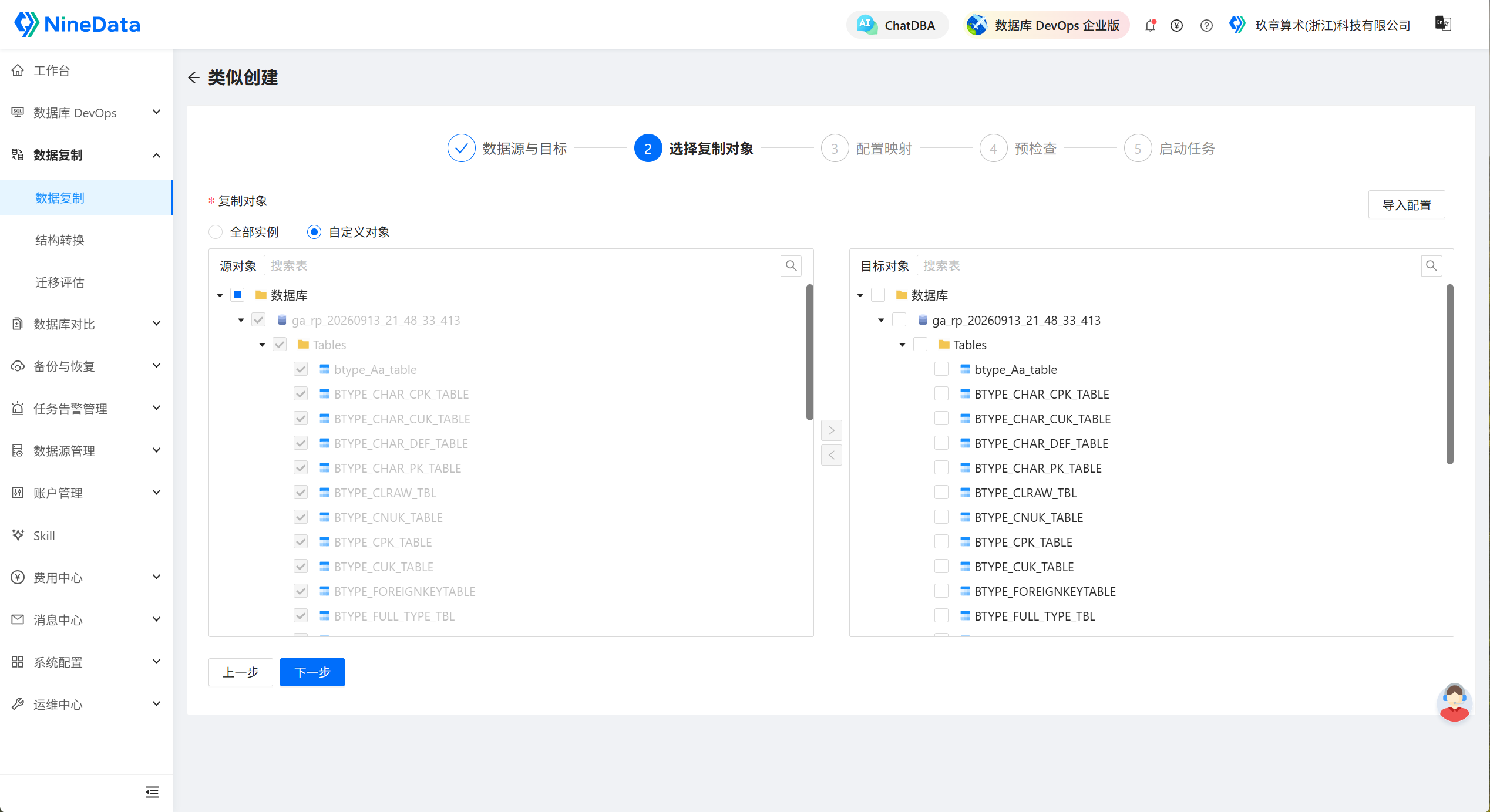
Task: Click the source object search magnifier icon
Action: coord(791,265)
